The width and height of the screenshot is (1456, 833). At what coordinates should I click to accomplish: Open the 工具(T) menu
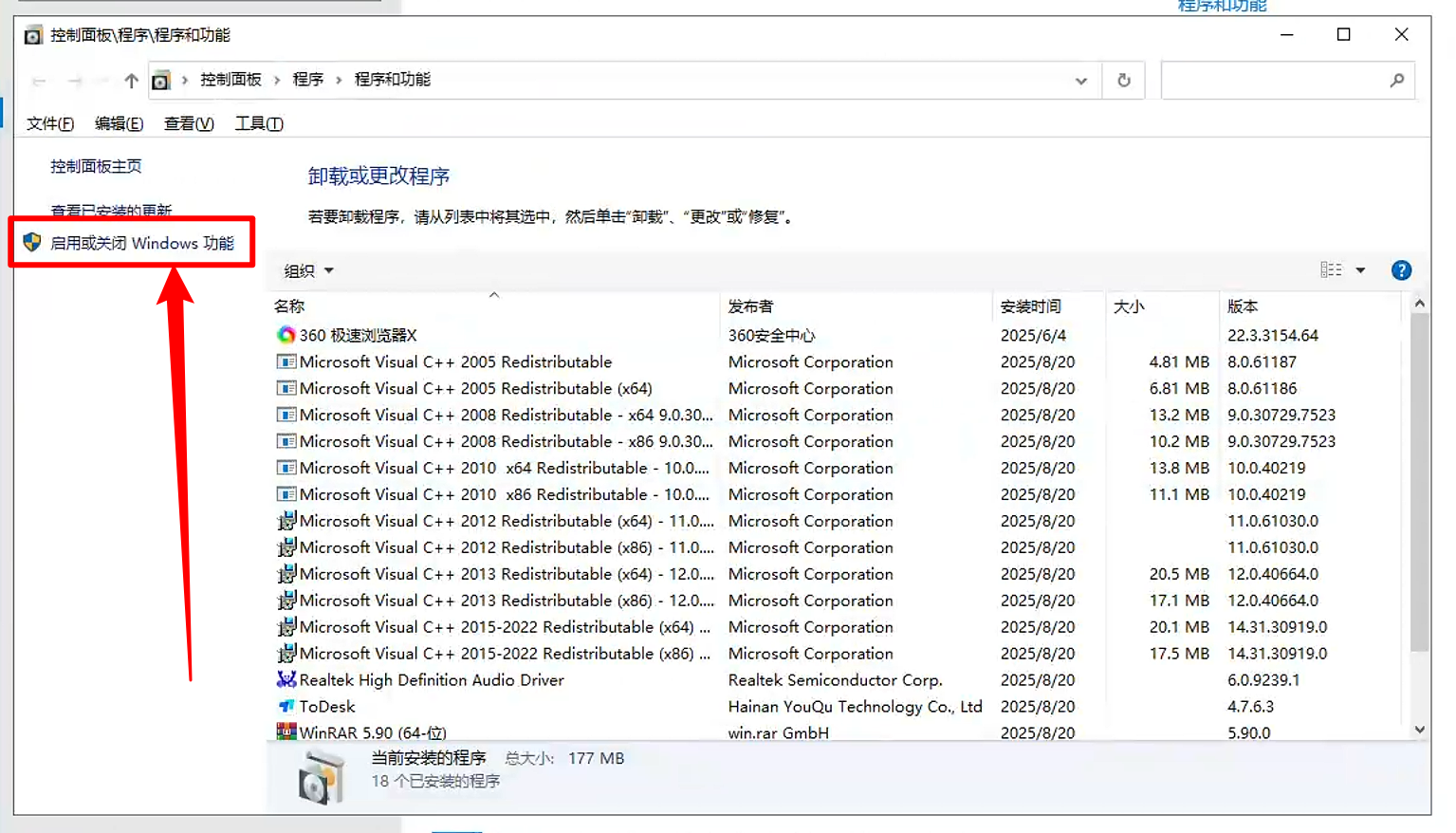pos(259,123)
